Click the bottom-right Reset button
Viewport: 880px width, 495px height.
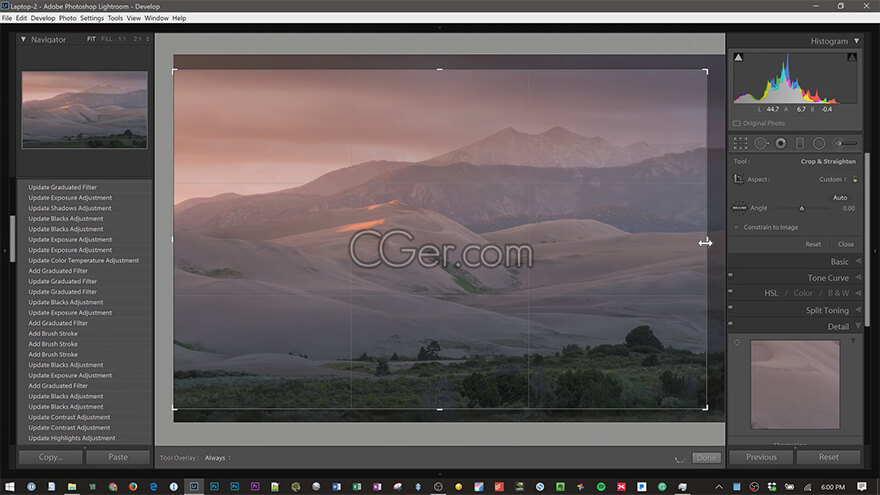tap(828, 457)
